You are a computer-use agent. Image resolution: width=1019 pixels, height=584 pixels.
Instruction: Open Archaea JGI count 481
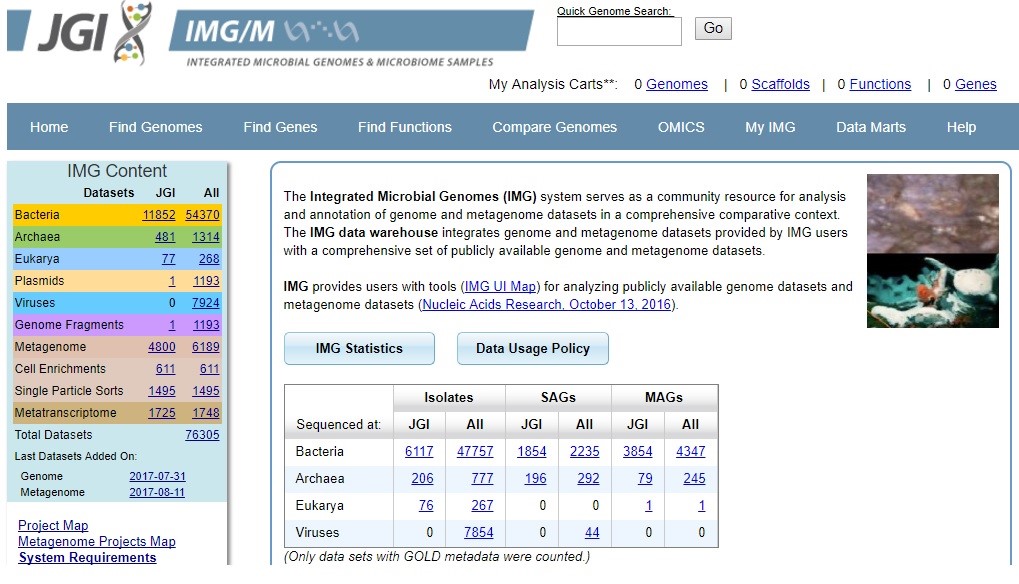[165, 237]
